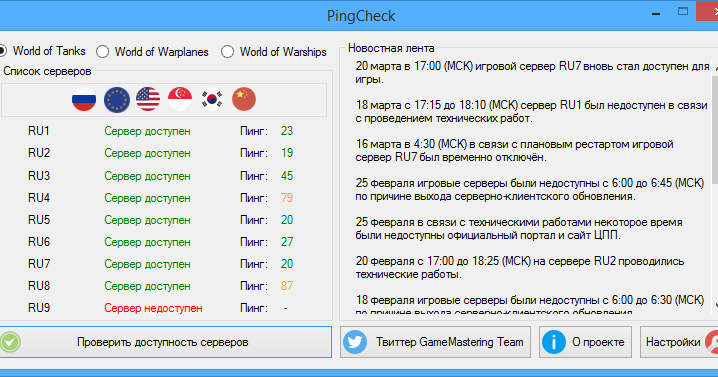This screenshot has width=718, height=377.
Task: Select the China flag server region
Action: click(244, 99)
